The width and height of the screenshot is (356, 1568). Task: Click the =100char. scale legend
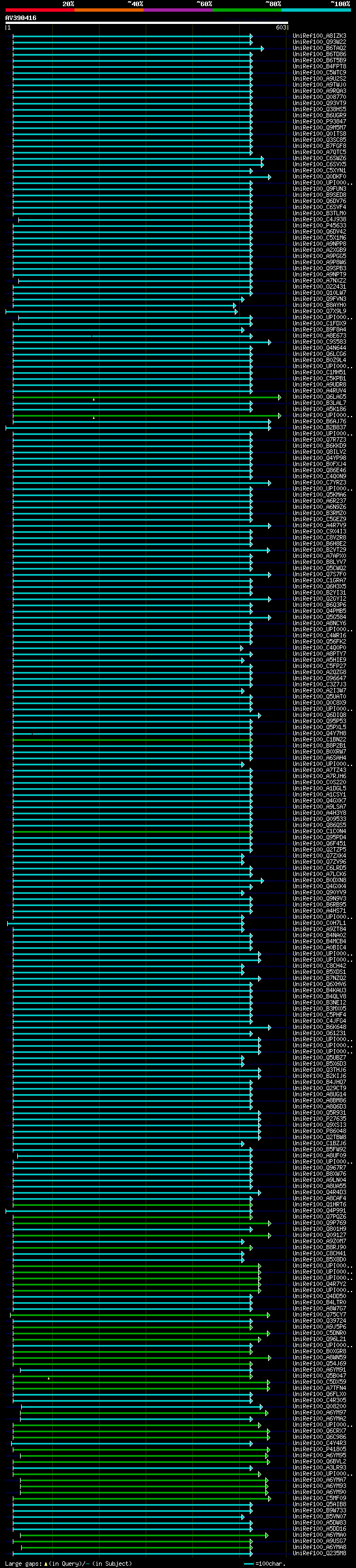tap(264, 1564)
